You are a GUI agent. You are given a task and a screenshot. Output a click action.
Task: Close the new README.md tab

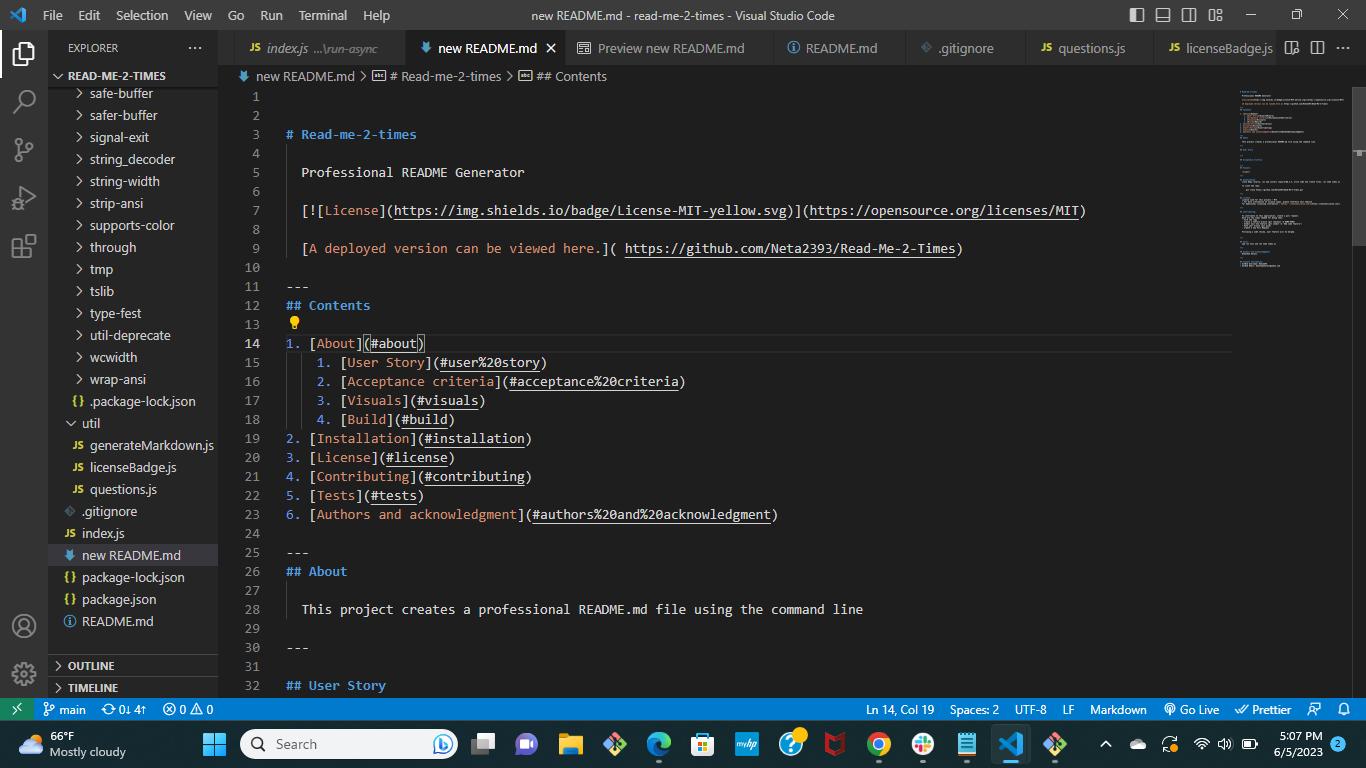click(x=551, y=48)
